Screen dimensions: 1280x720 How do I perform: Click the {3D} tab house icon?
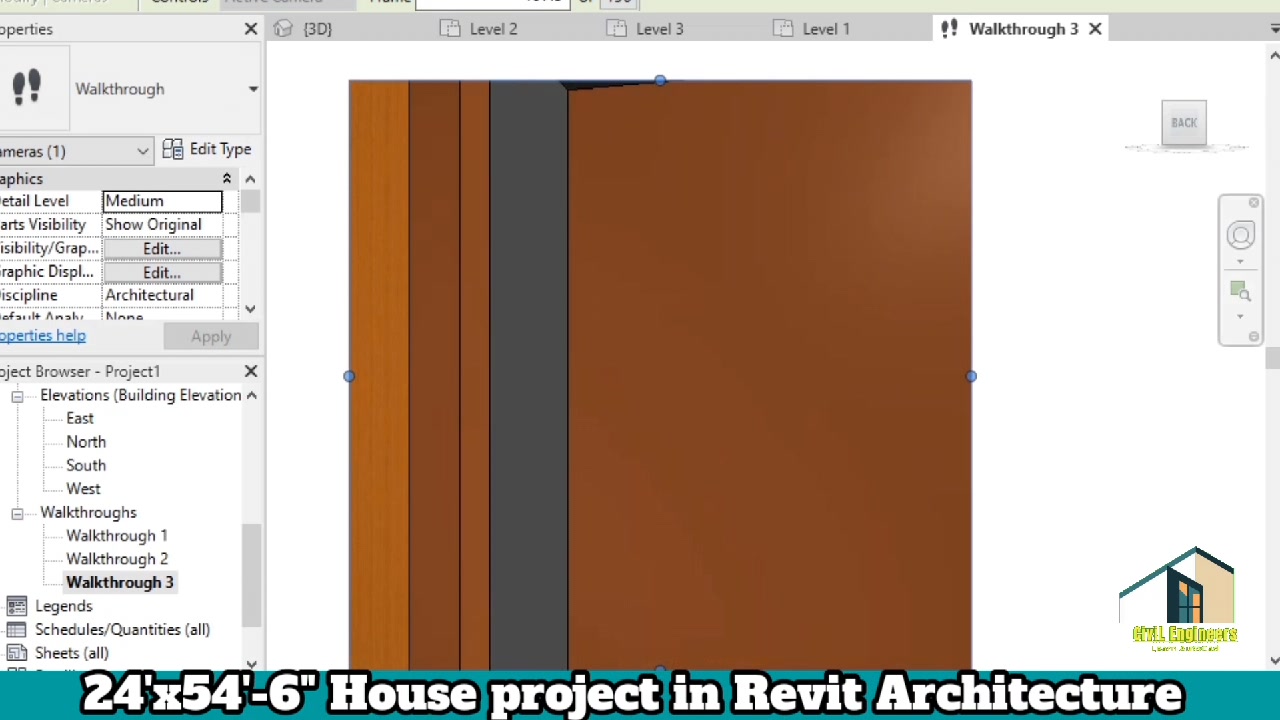pos(284,29)
